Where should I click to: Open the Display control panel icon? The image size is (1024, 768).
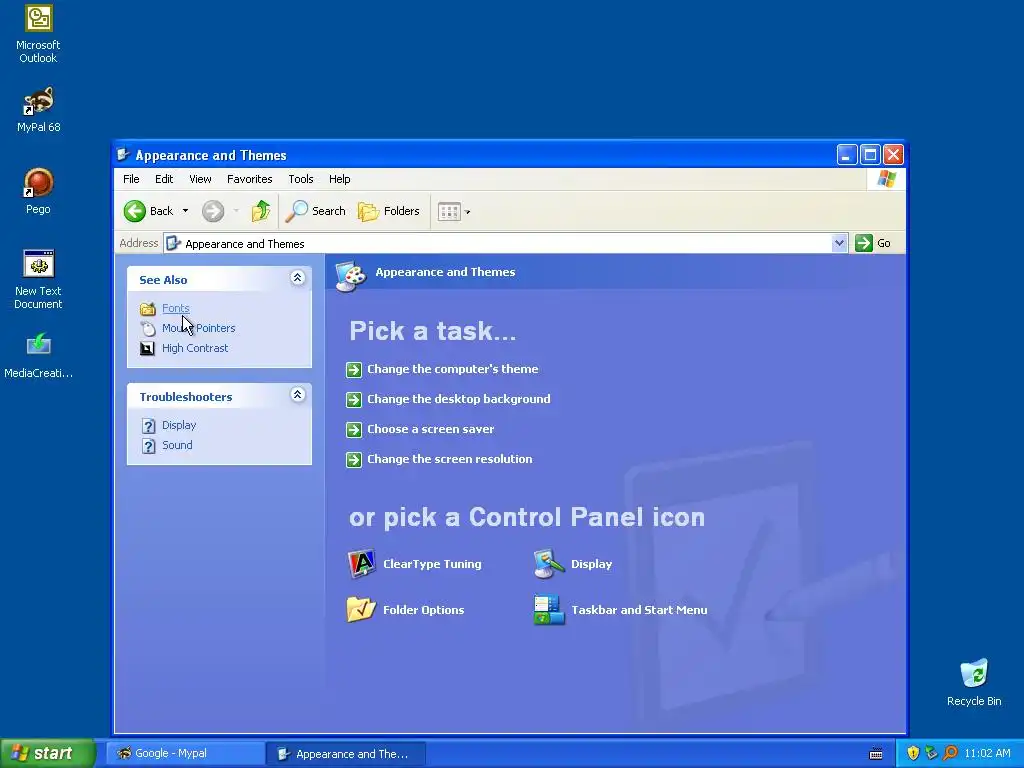pos(549,564)
